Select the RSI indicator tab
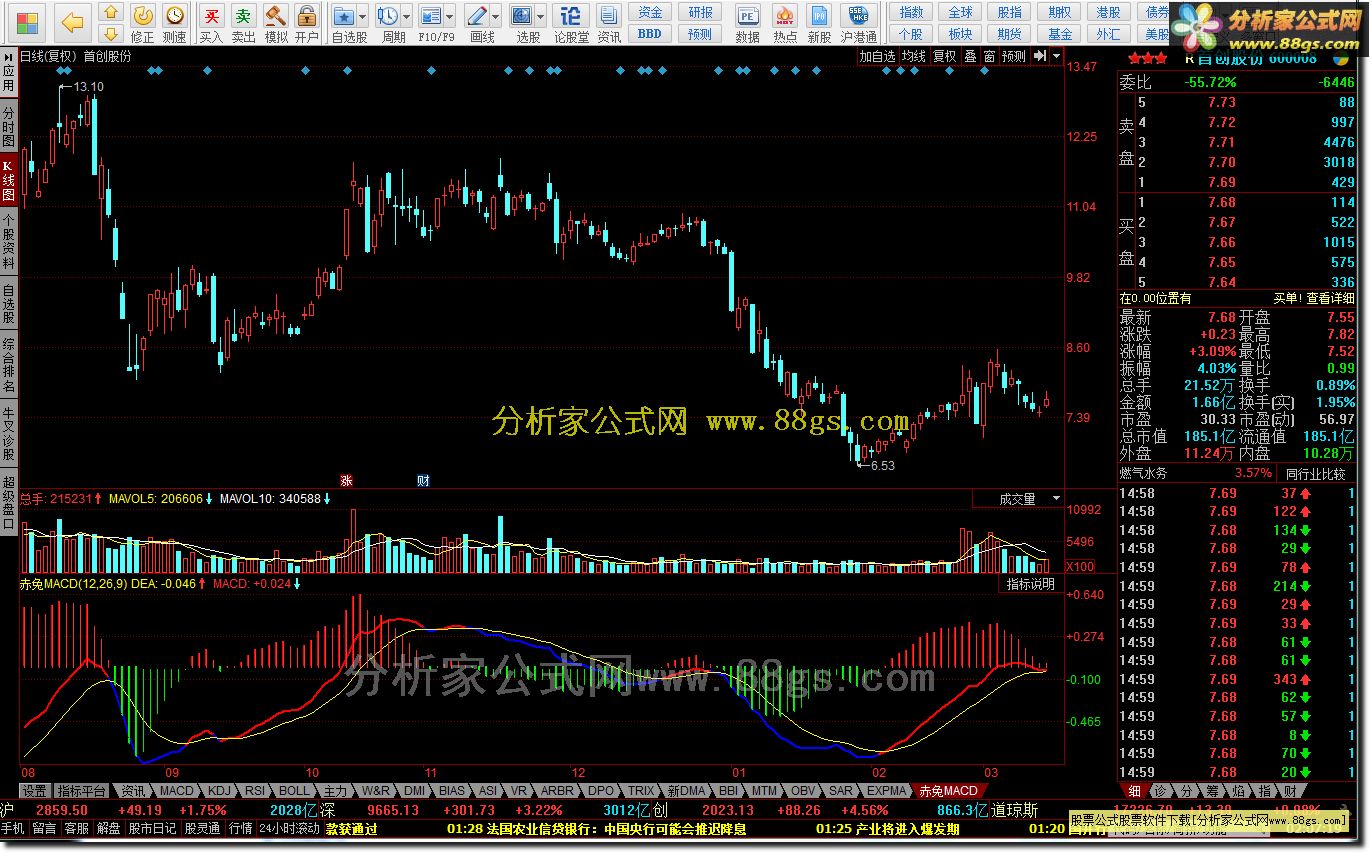 (x=255, y=791)
